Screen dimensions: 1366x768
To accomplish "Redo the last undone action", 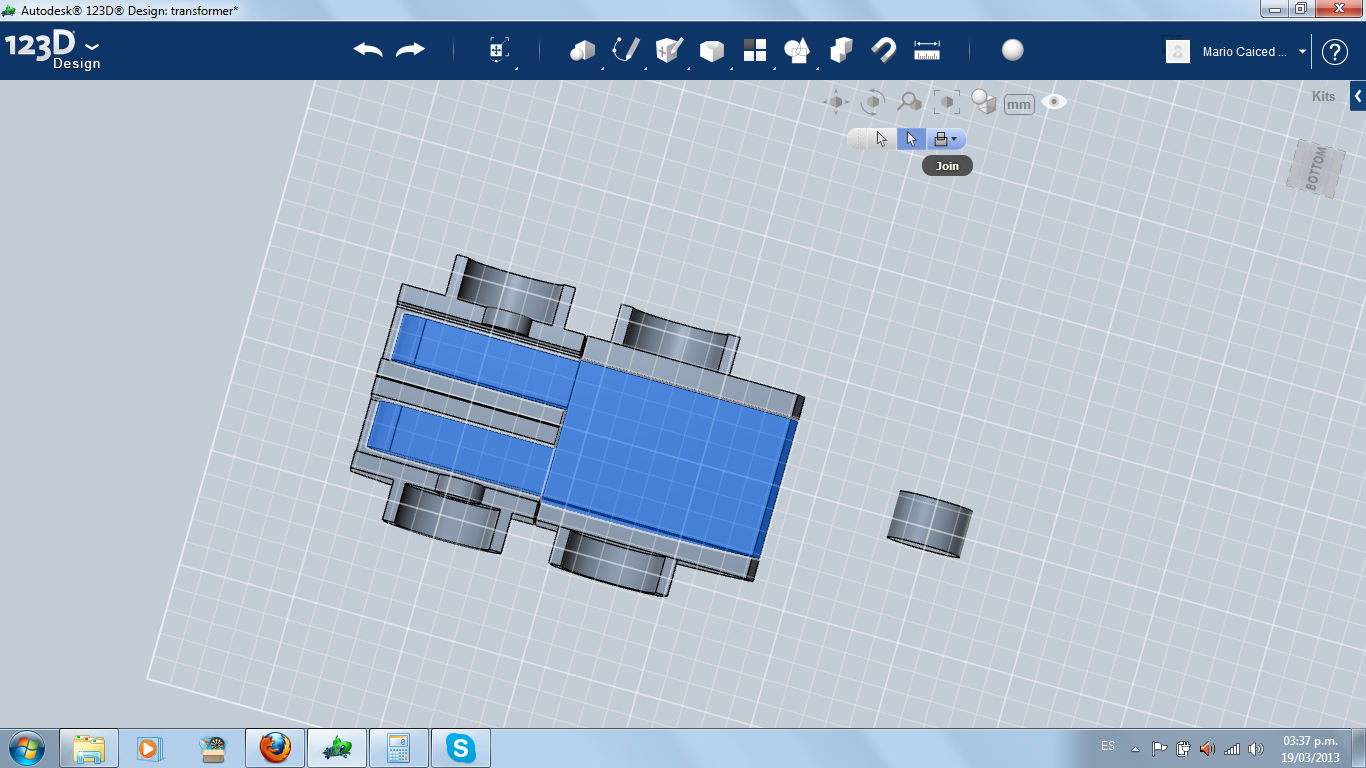I will (410, 50).
